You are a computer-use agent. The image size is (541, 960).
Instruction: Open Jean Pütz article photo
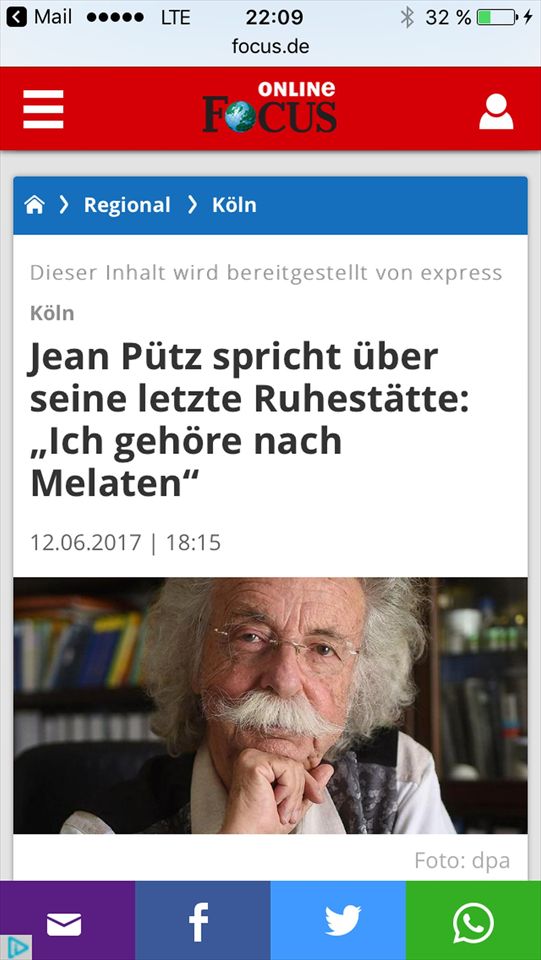(x=270, y=705)
